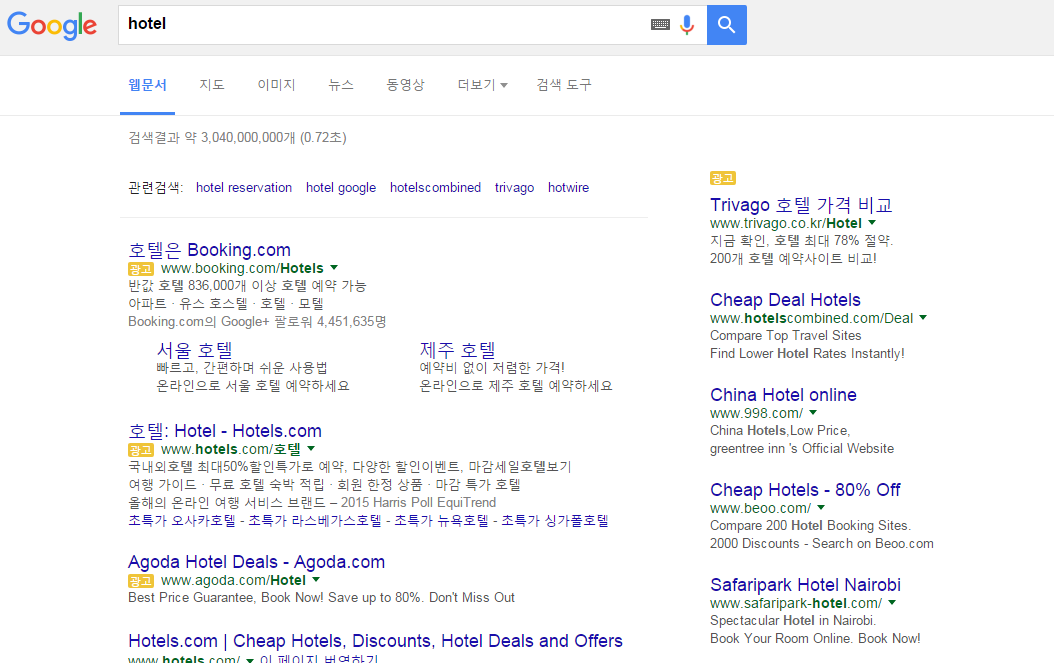This screenshot has height=663, width=1054.
Task: Click text greentree inn 's Official Website
Action: [x=802, y=448]
